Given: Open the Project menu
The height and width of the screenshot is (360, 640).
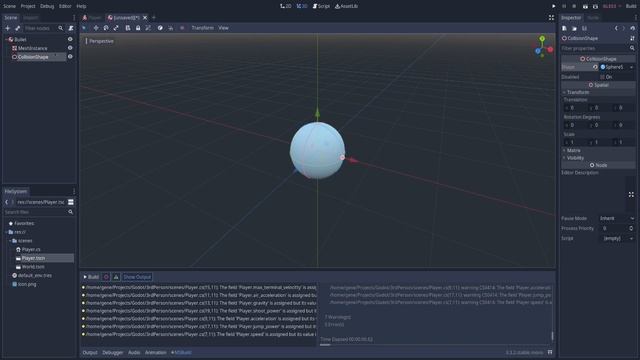Looking at the screenshot, I should click(x=28, y=6).
